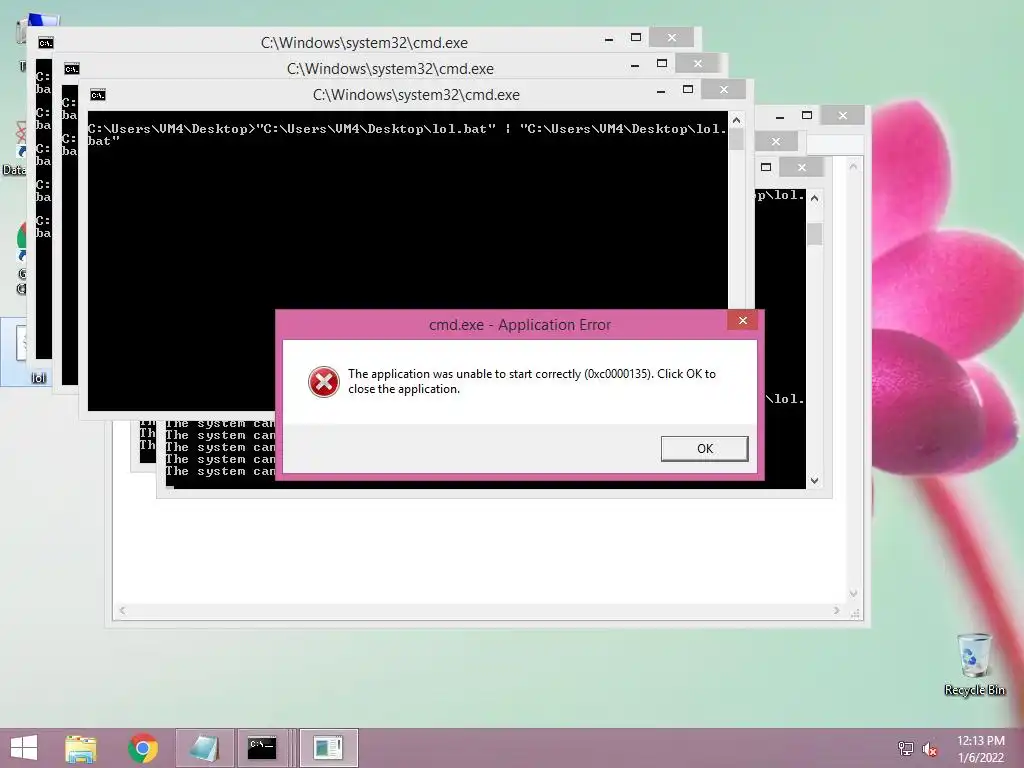1024x768 pixels.
Task: Minimize the backmost cmd.exe window
Action: pos(609,40)
